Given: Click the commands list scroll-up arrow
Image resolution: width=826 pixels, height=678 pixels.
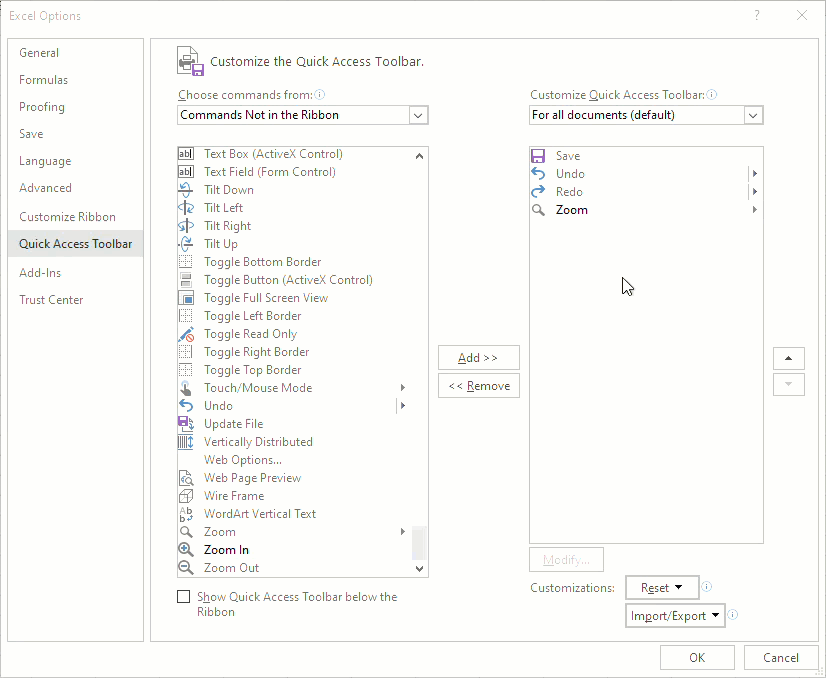Looking at the screenshot, I should tap(419, 156).
